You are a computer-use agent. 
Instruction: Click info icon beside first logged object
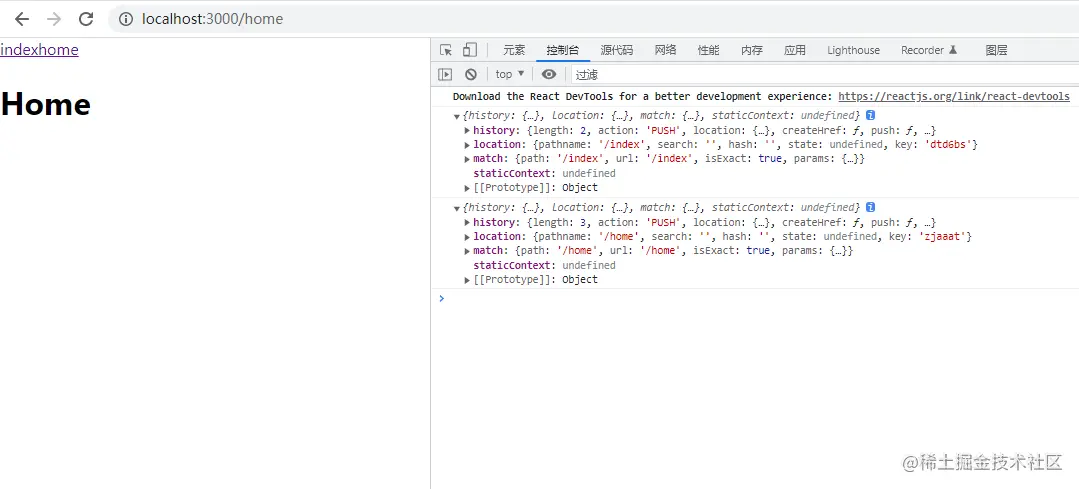pos(870,115)
